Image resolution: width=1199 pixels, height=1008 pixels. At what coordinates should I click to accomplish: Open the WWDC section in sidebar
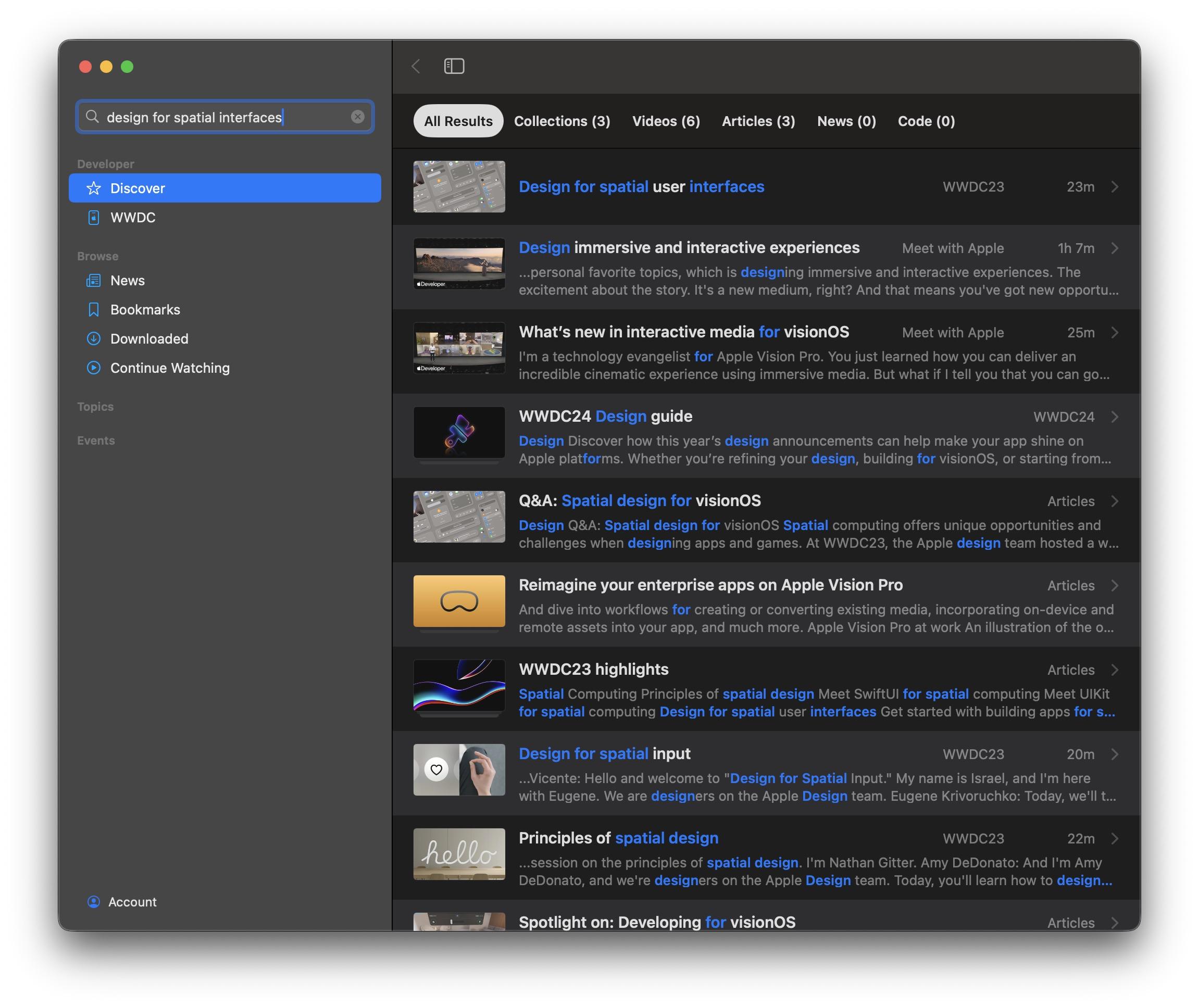click(224, 217)
